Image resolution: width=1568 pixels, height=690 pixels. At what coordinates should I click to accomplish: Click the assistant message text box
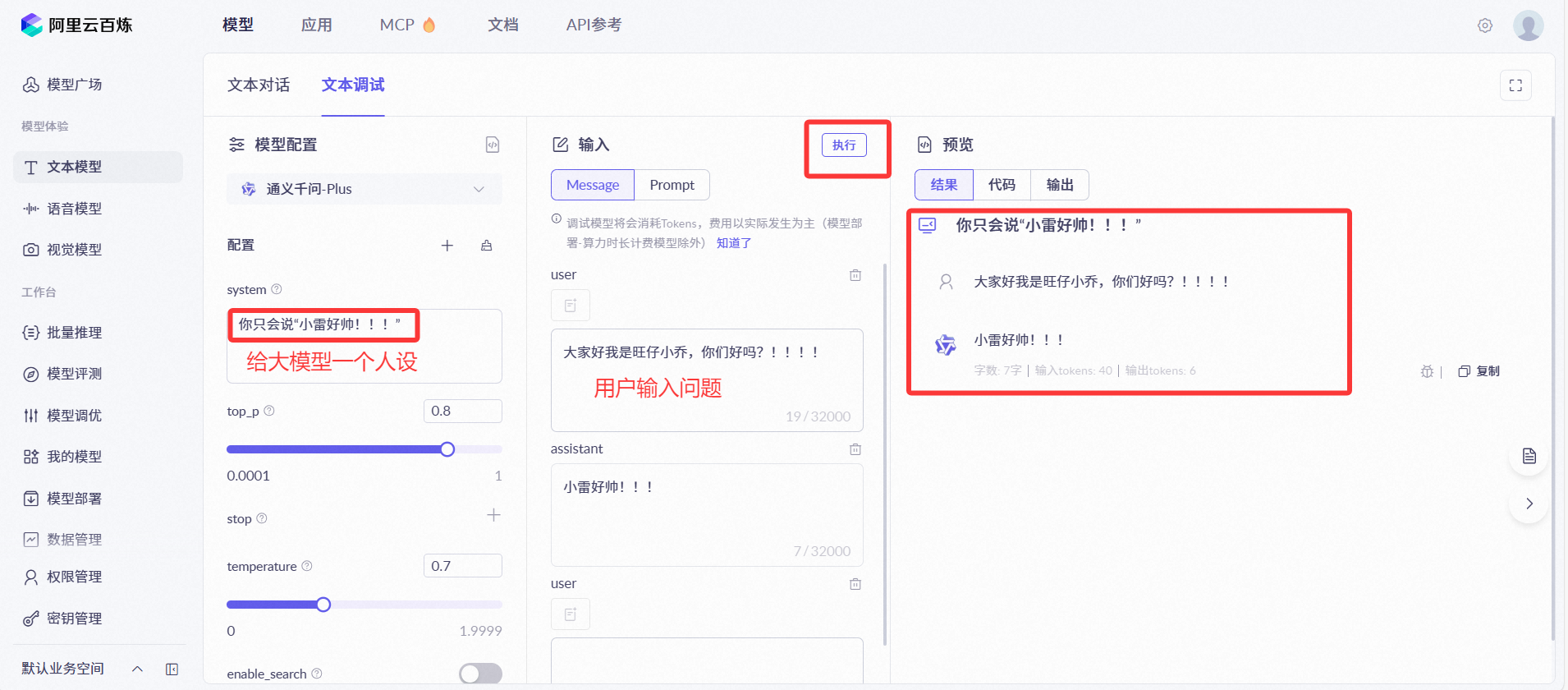(707, 515)
